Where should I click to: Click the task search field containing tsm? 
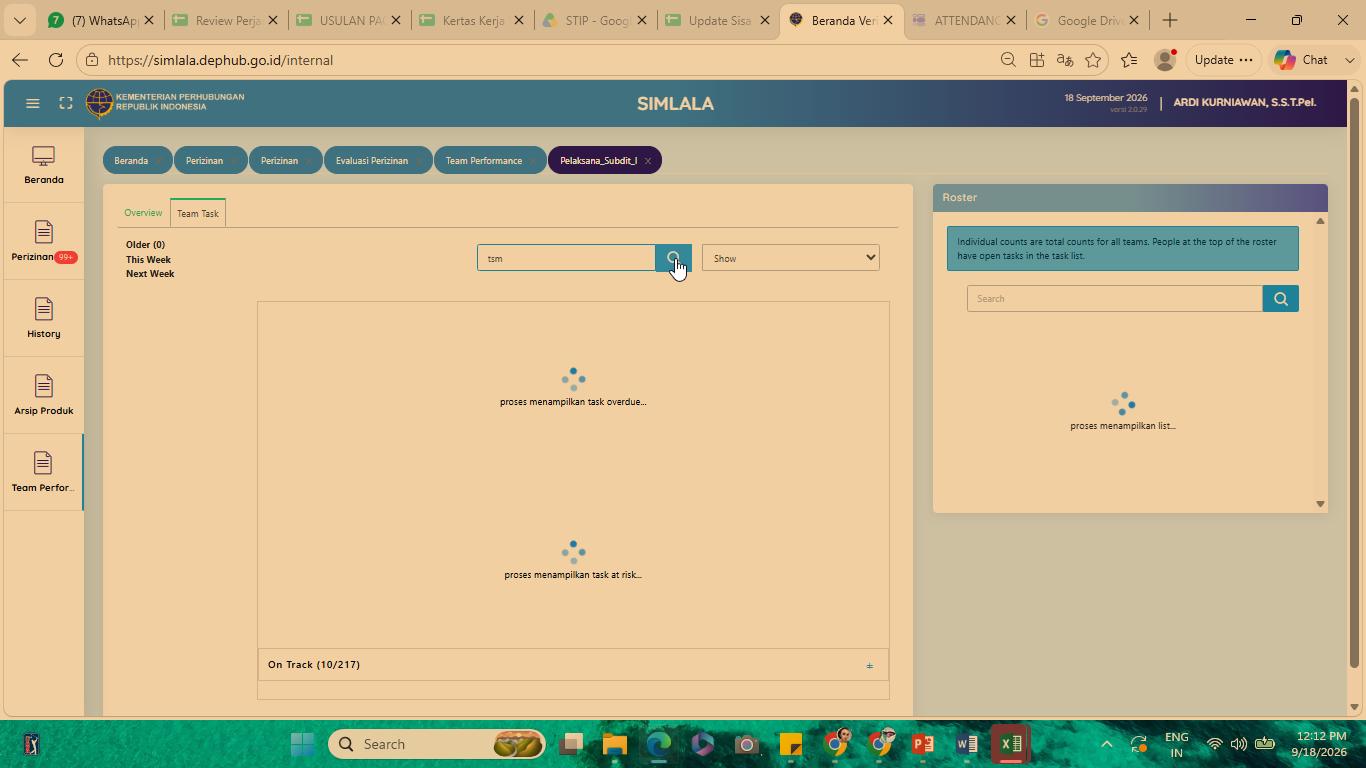point(566,258)
